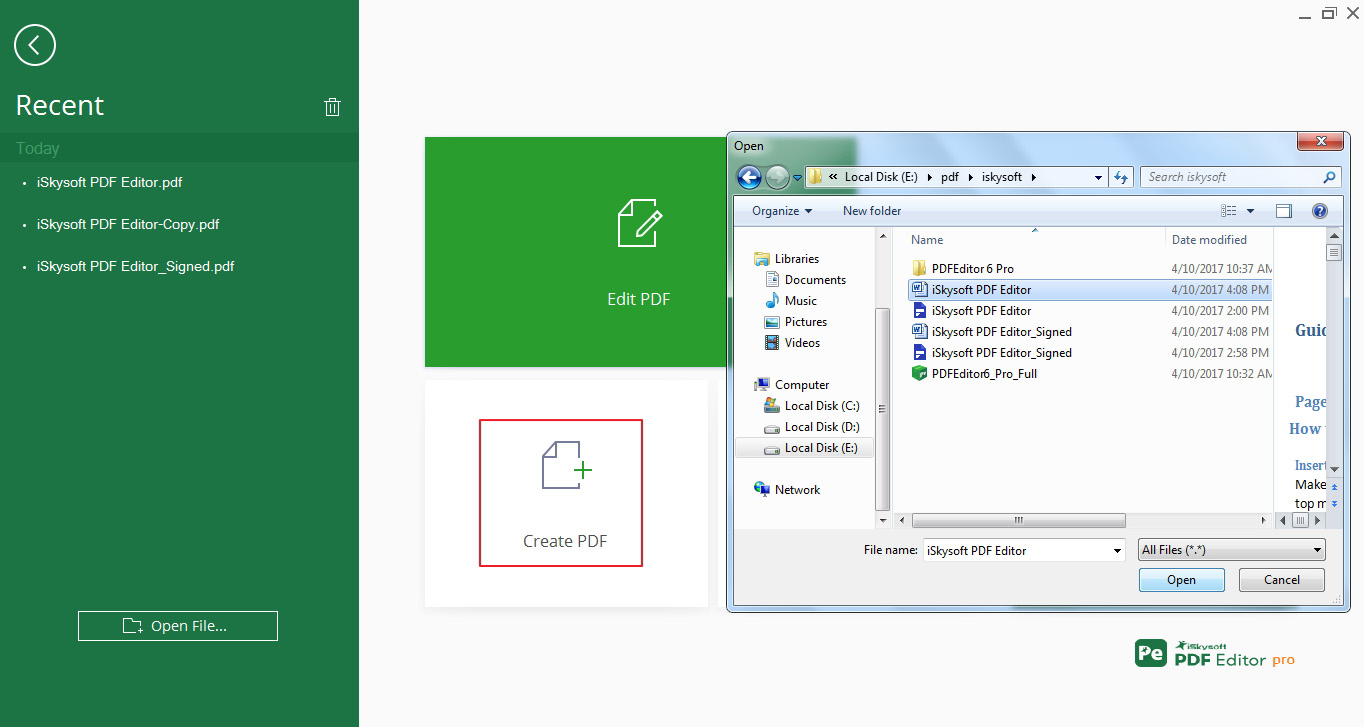Open the Organize menu
Screen dimensions: 1364x727
click(782, 211)
